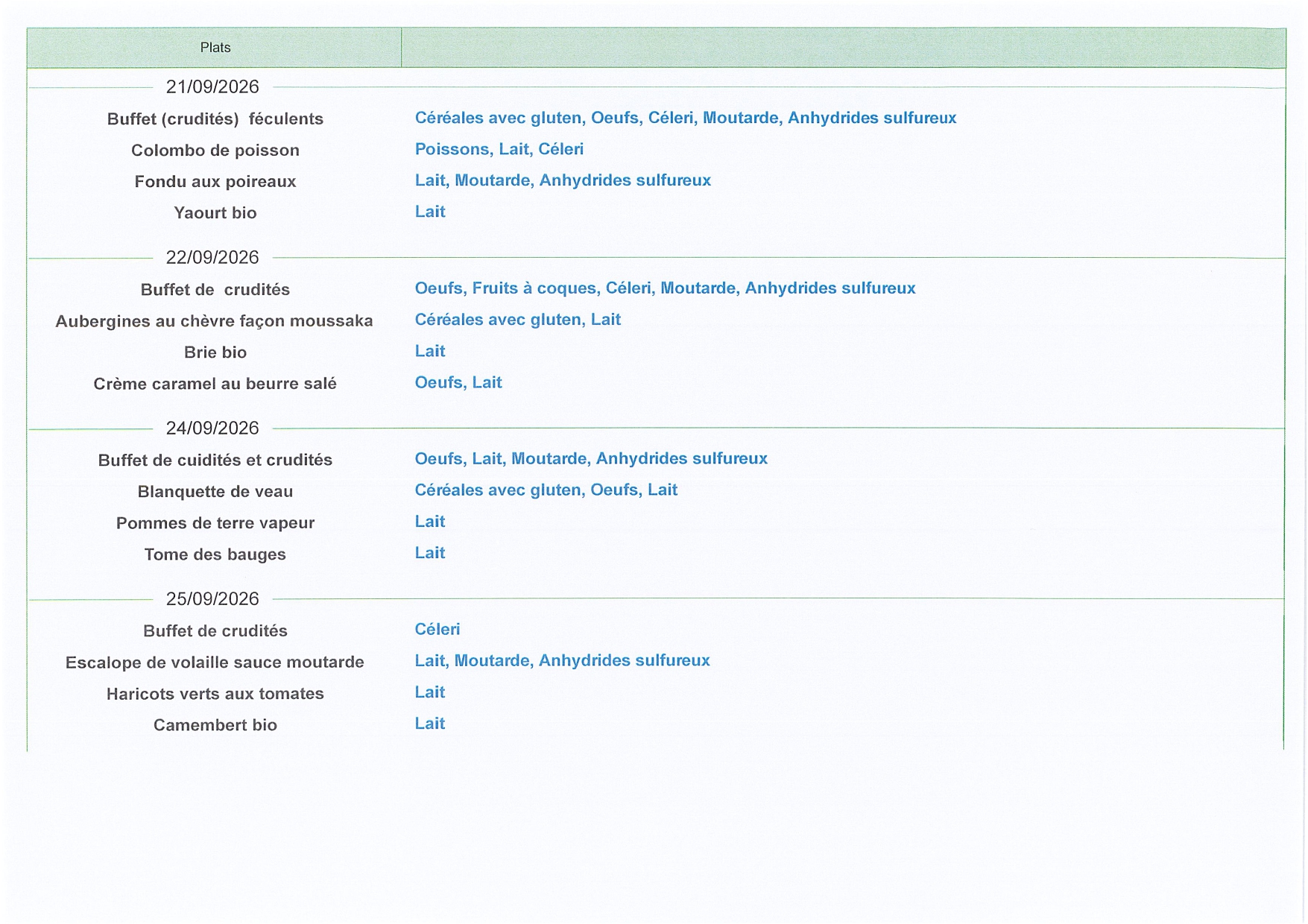Click Fondu aux poireaux dish
This screenshot has width=1308, height=924.
coord(215,182)
